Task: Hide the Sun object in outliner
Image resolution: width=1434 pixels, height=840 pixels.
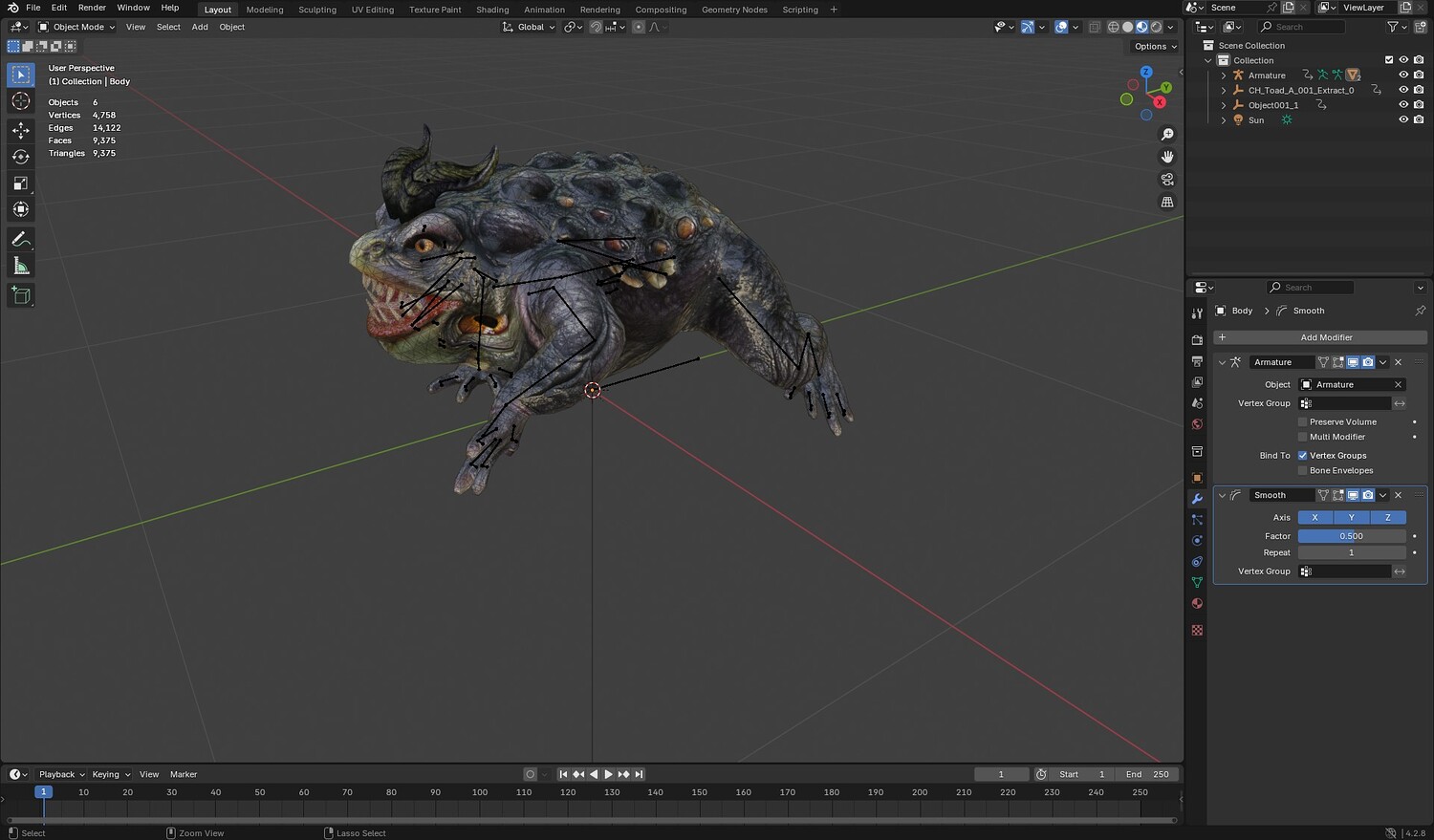Action: 1403,120
